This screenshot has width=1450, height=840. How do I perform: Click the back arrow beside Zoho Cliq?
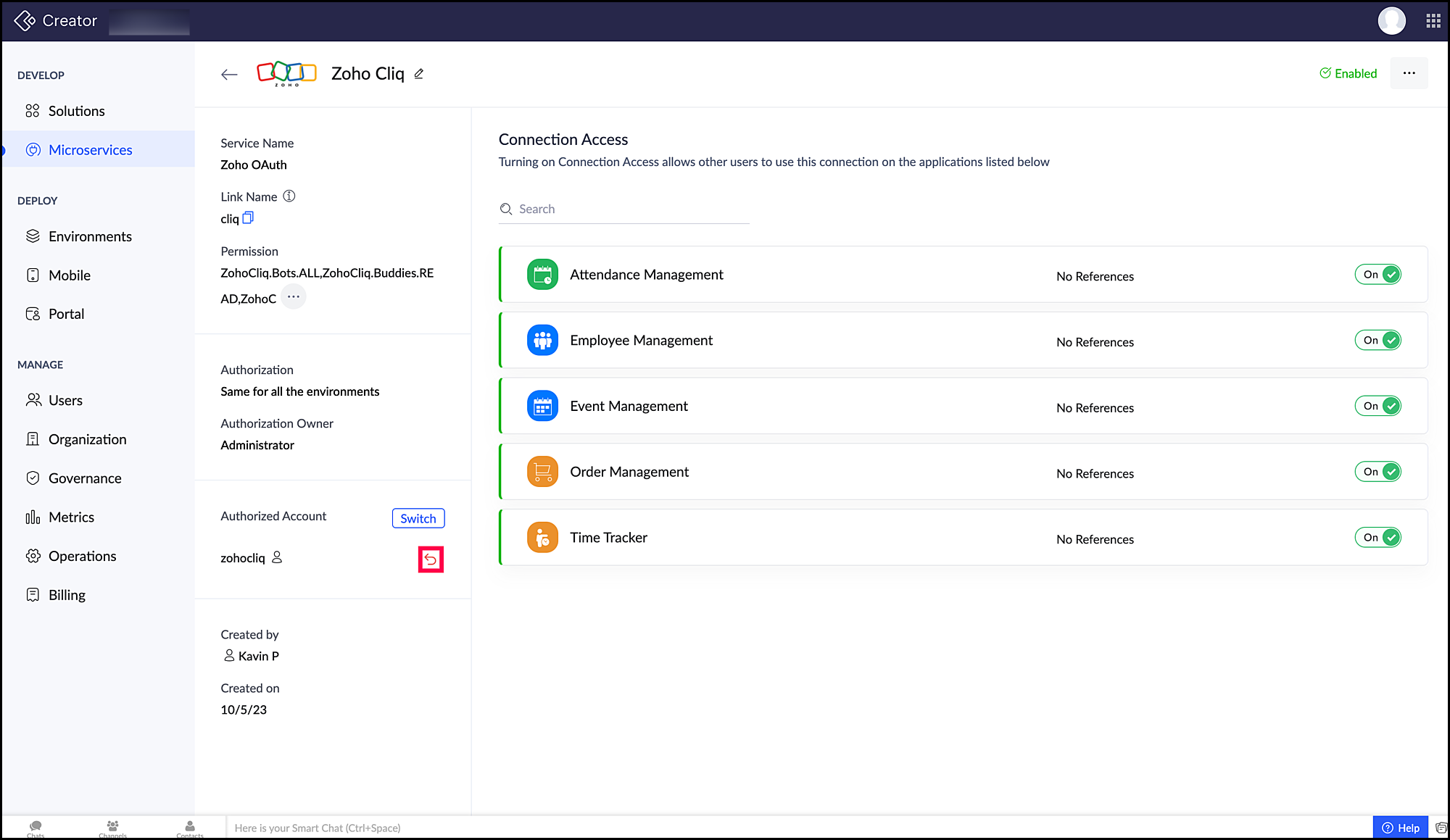229,74
